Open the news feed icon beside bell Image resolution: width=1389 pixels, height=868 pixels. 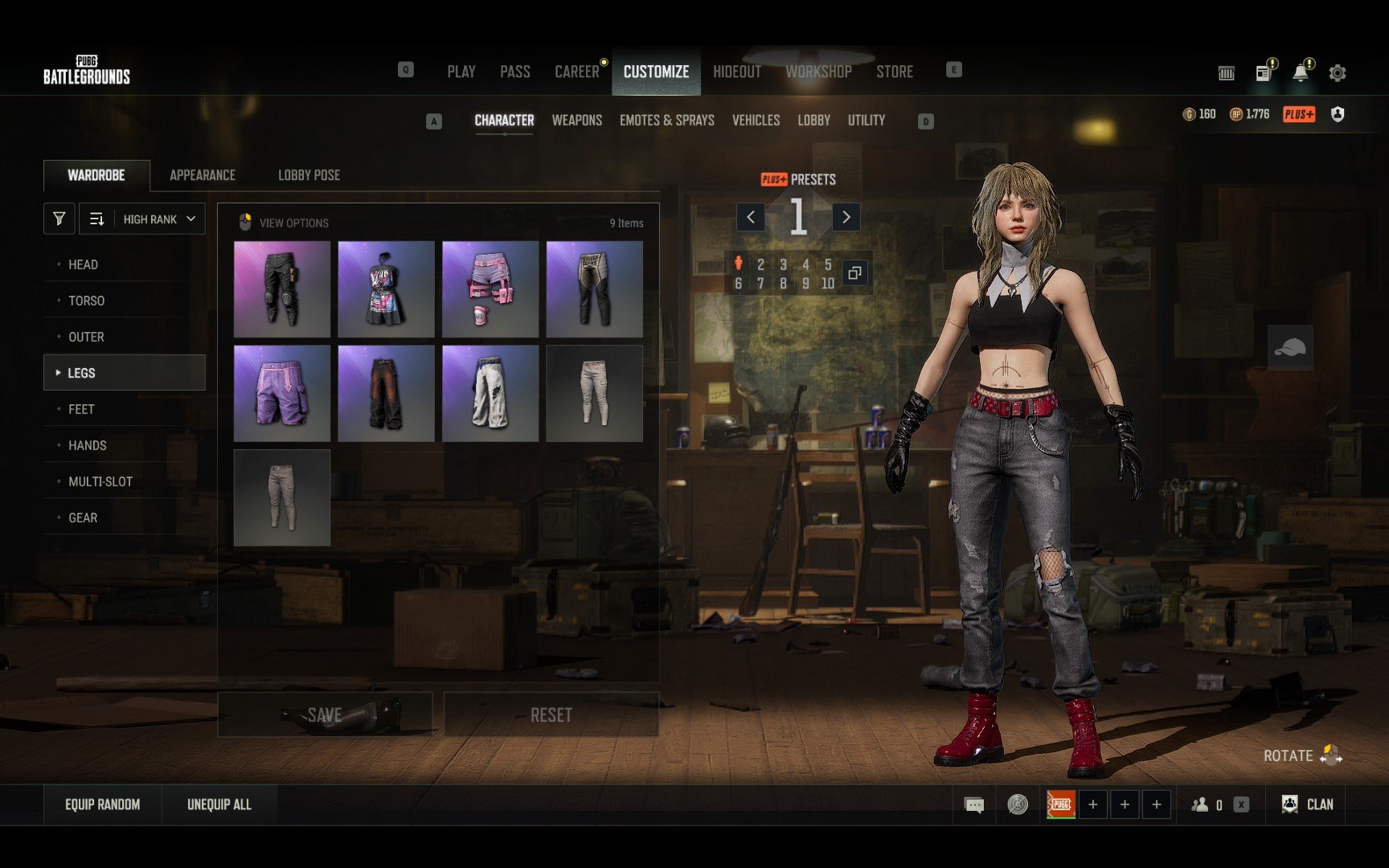pyautogui.click(x=1263, y=73)
